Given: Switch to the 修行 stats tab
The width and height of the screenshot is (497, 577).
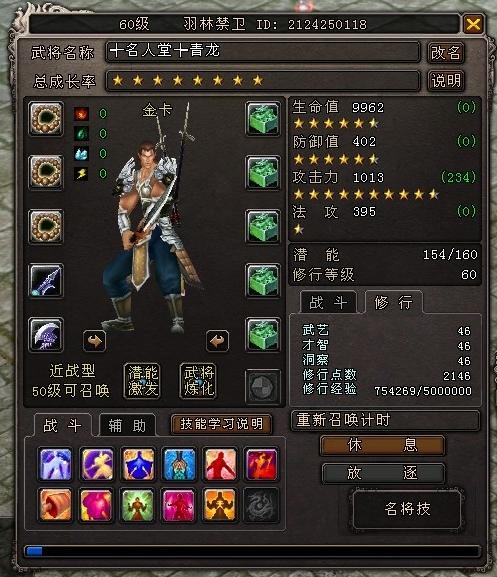Looking at the screenshot, I should click(394, 302).
